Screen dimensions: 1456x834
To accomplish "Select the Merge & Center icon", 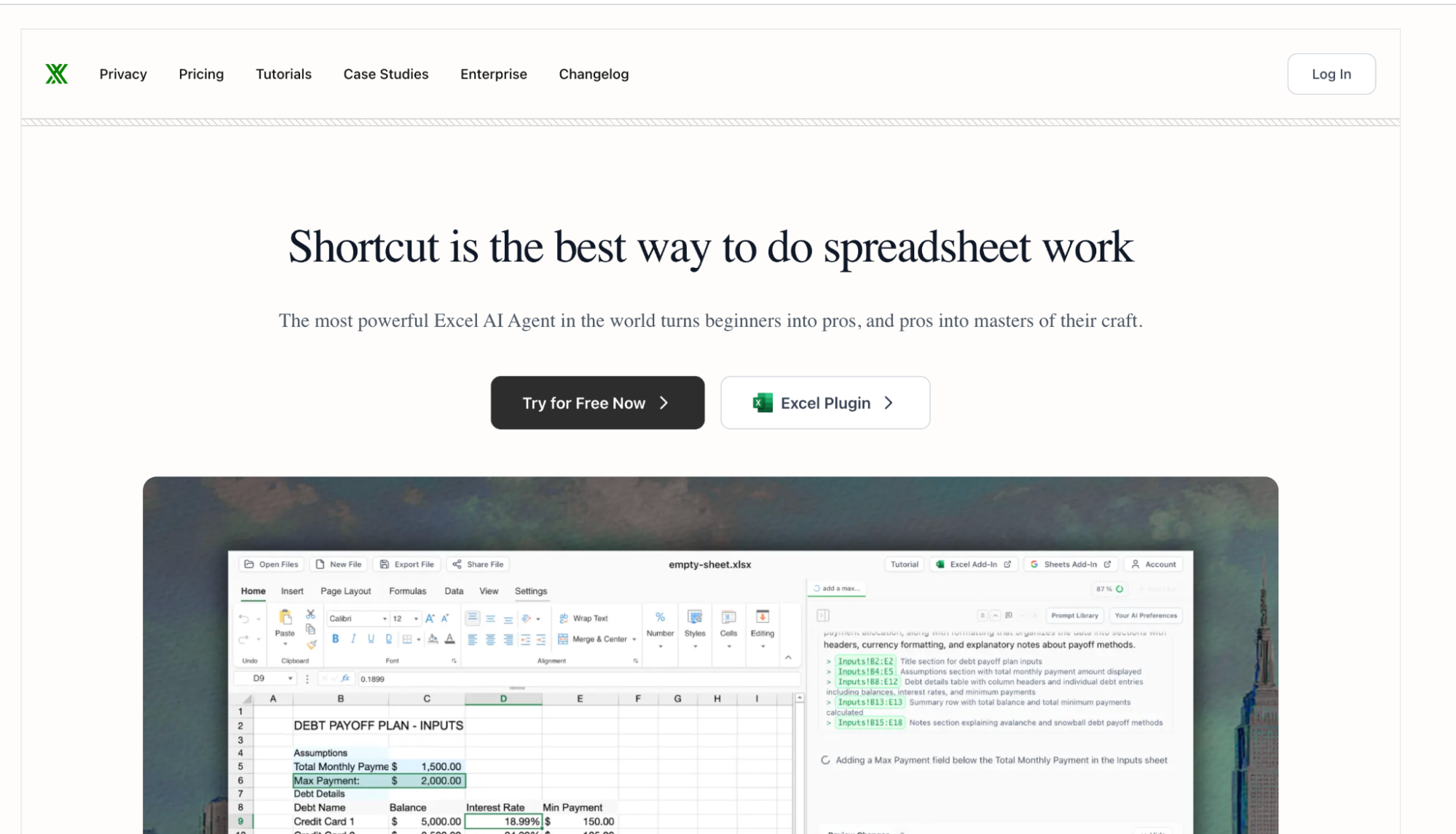I will (563, 638).
